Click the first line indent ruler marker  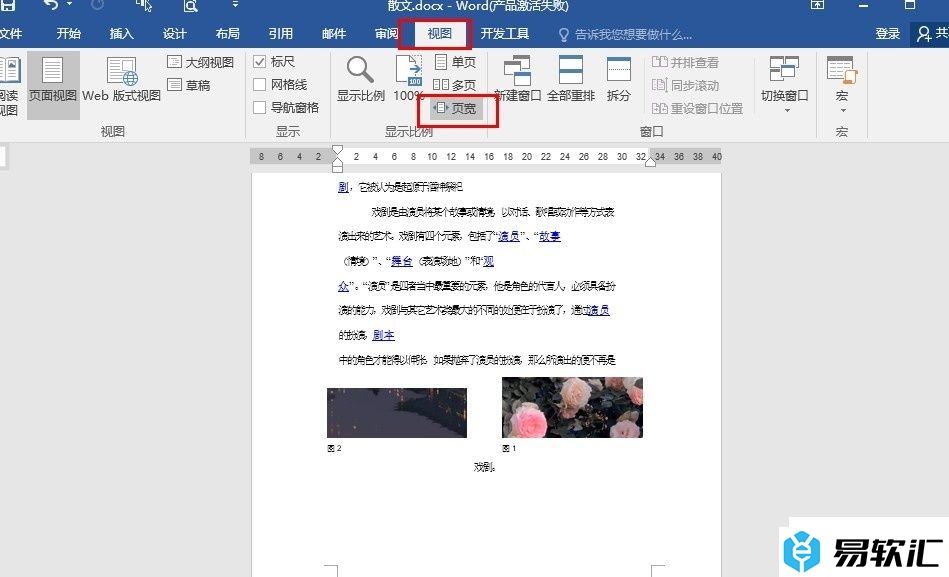[x=338, y=150]
